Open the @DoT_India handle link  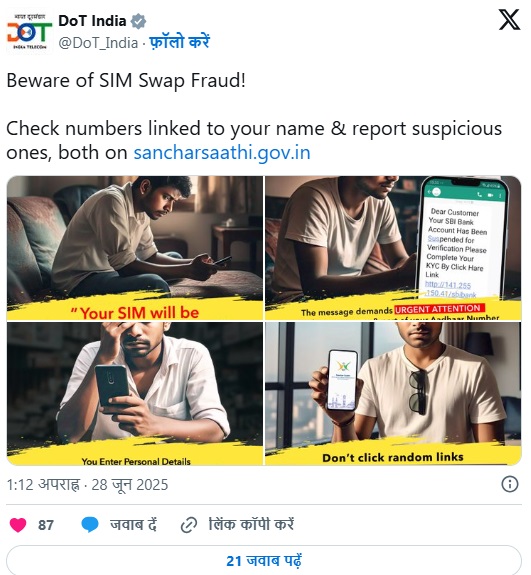(x=98, y=43)
